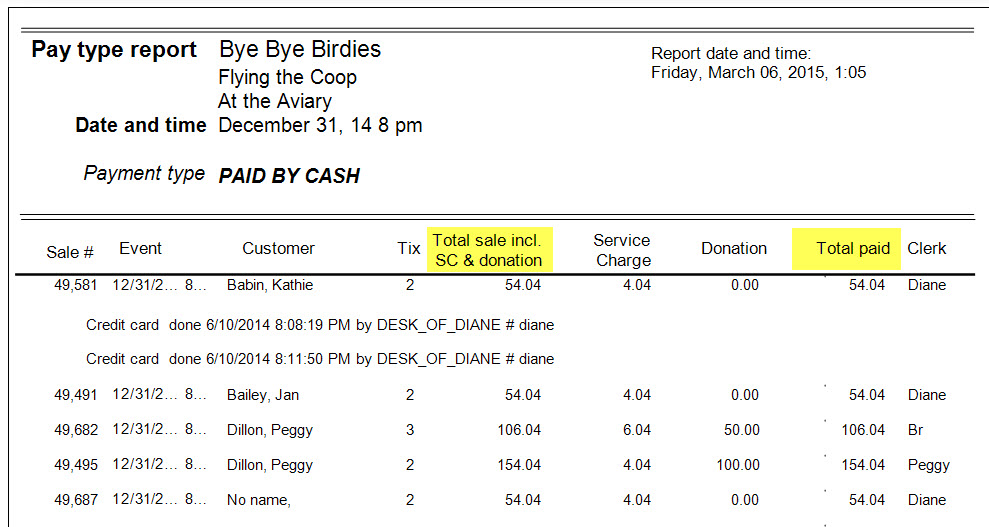This screenshot has width=989, height=527.
Task: Click sale number 49,682
Action: (x=76, y=430)
